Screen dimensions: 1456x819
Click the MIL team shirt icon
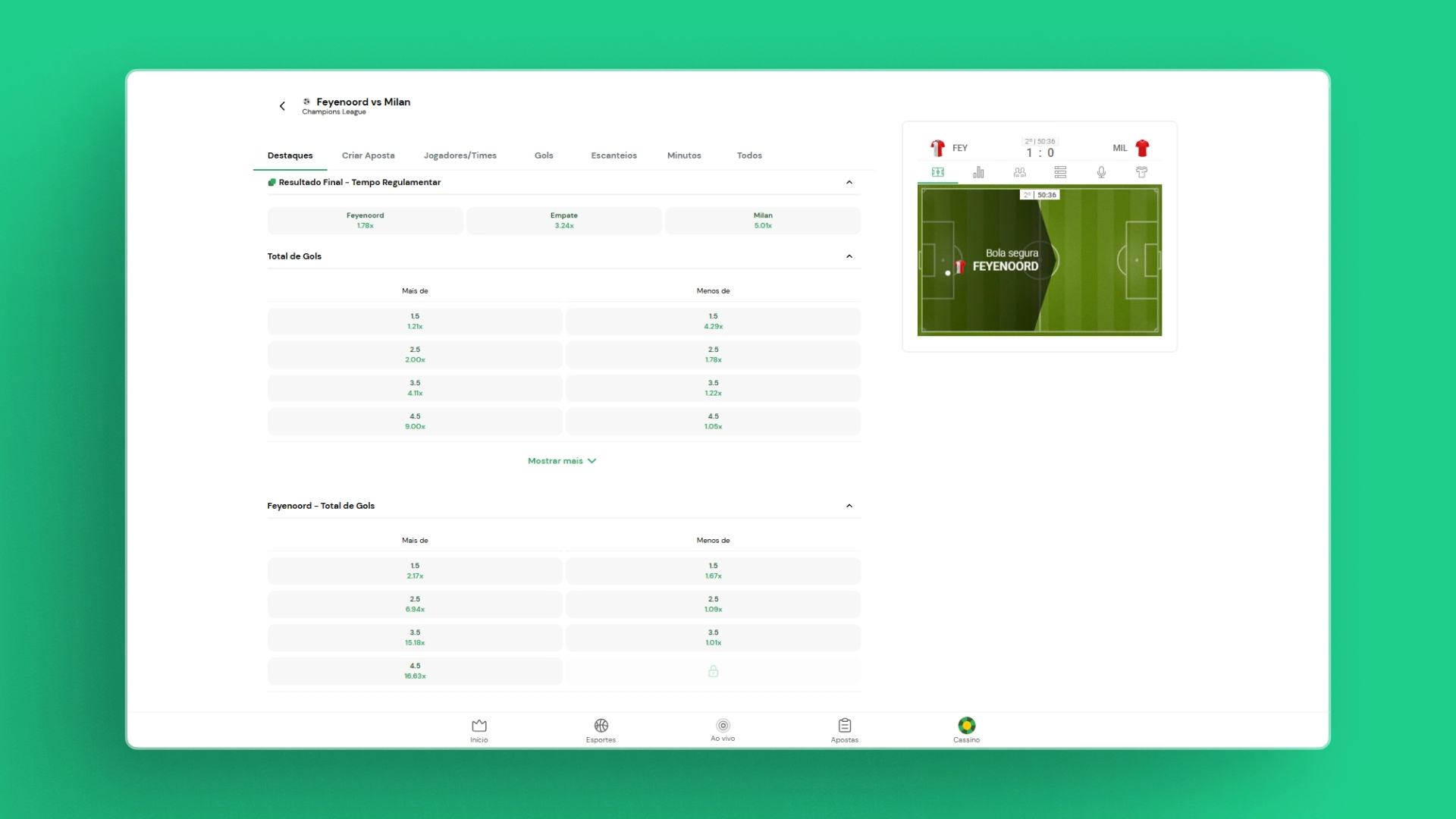[x=1142, y=148]
